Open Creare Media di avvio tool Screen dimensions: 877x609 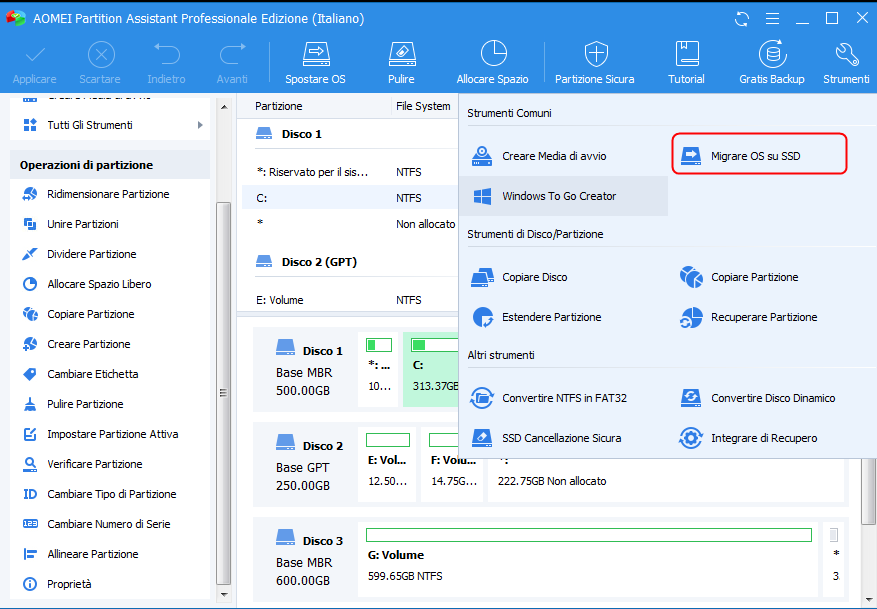point(563,156)
